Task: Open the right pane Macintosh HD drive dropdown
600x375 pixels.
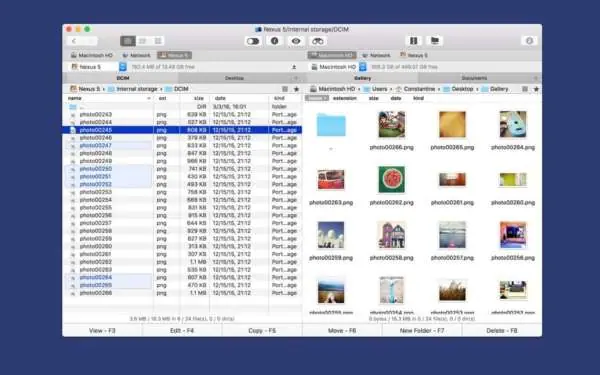Action: coord(363,67)
